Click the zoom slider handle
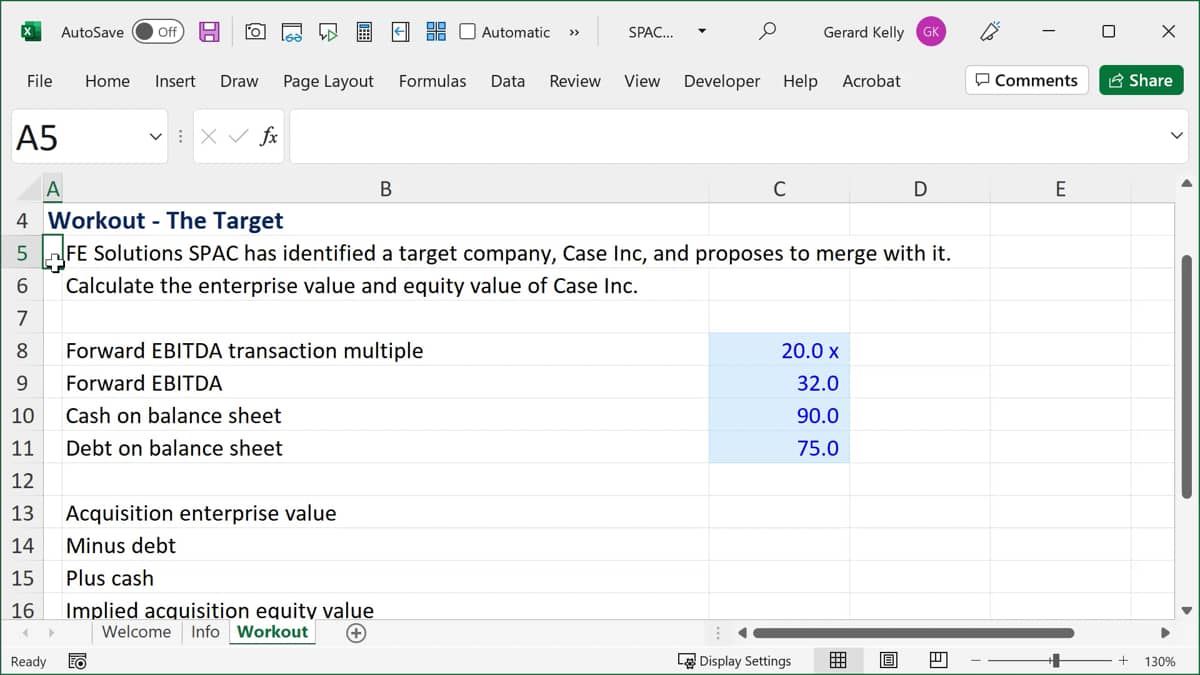Screen dimensions: 1200x675 pos(1055,661)
